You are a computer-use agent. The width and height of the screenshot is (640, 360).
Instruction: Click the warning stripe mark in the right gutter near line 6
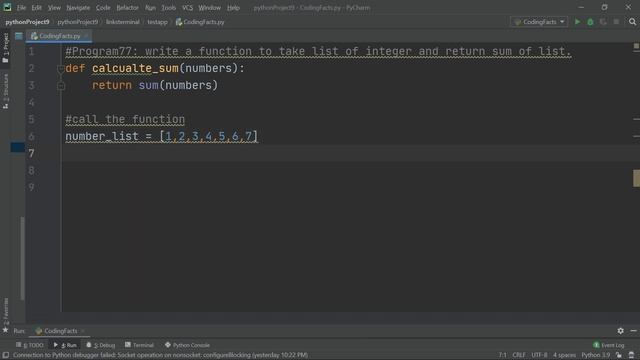636,136
